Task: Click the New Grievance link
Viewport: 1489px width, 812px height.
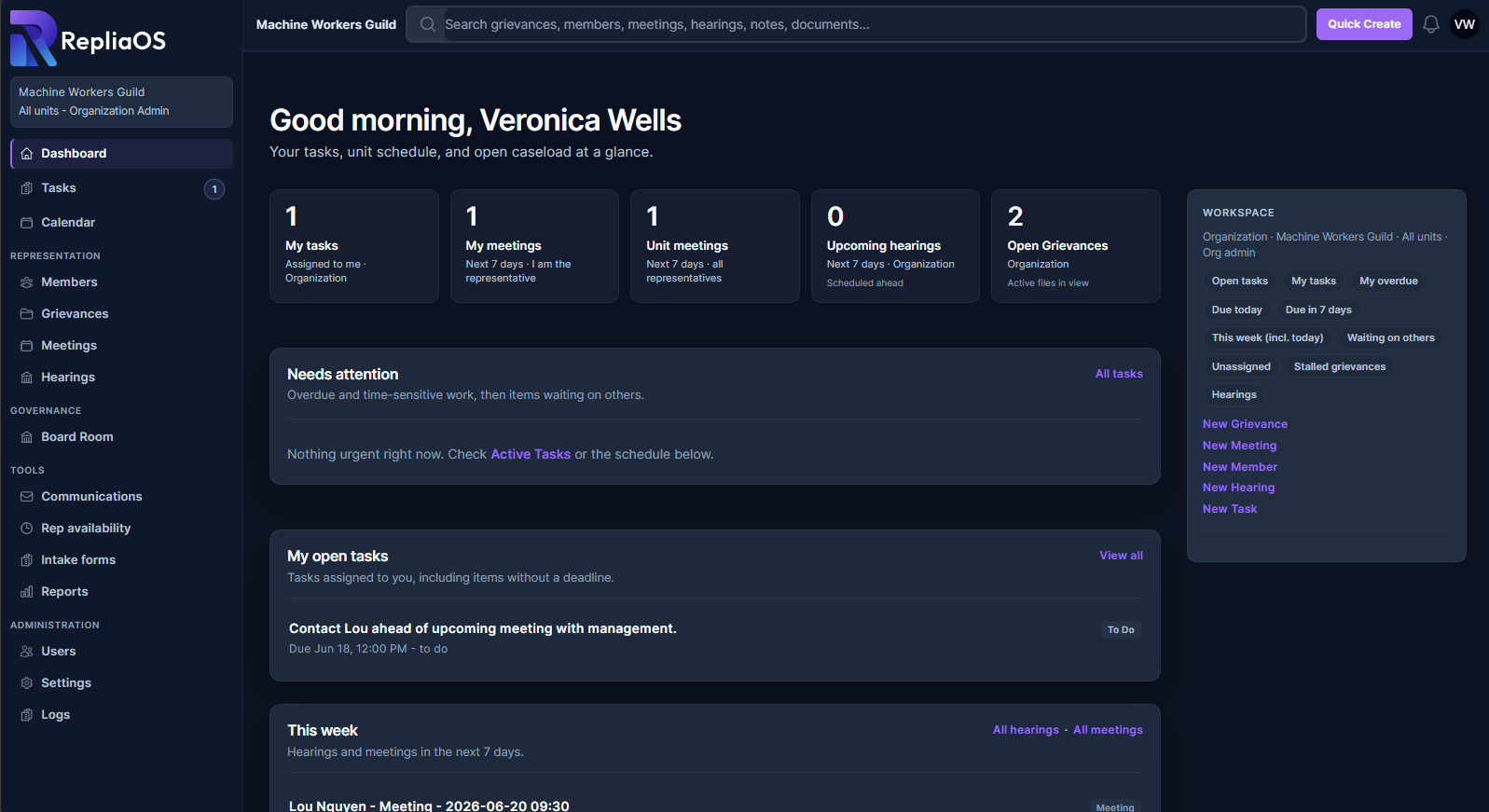Action: tap(1245, 424)
